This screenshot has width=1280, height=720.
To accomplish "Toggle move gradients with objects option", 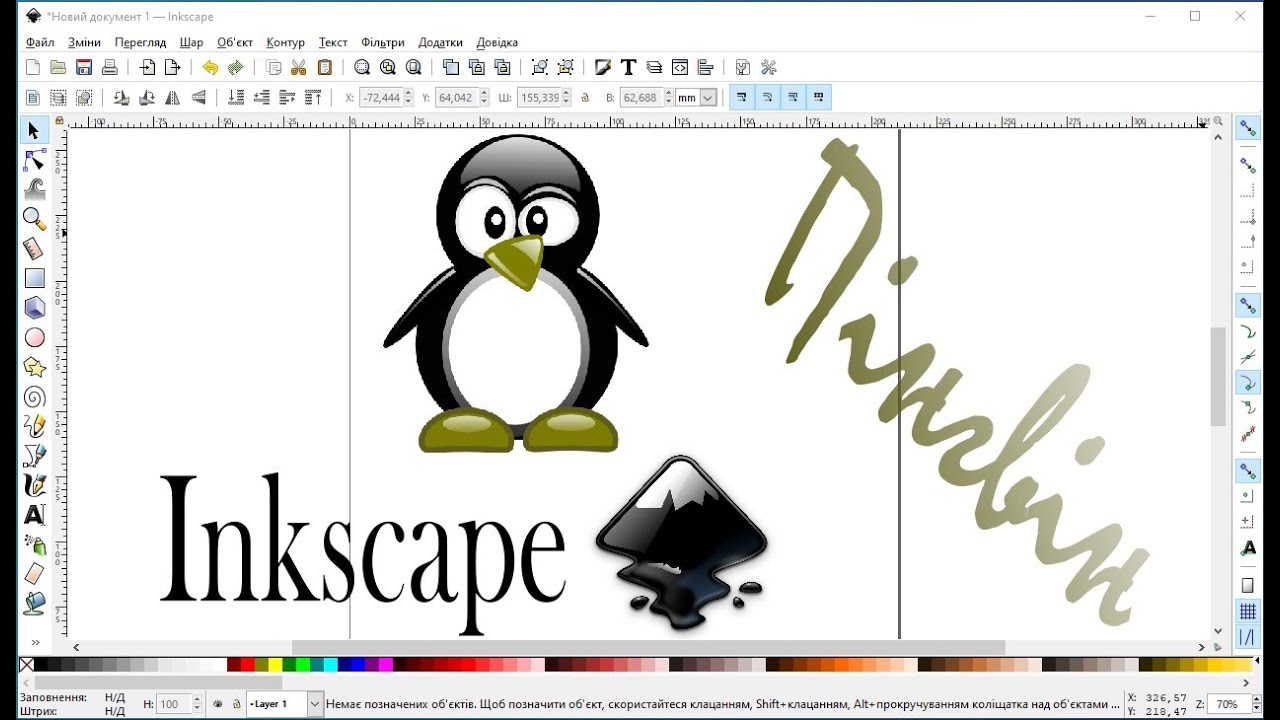I will click(793, 97).
